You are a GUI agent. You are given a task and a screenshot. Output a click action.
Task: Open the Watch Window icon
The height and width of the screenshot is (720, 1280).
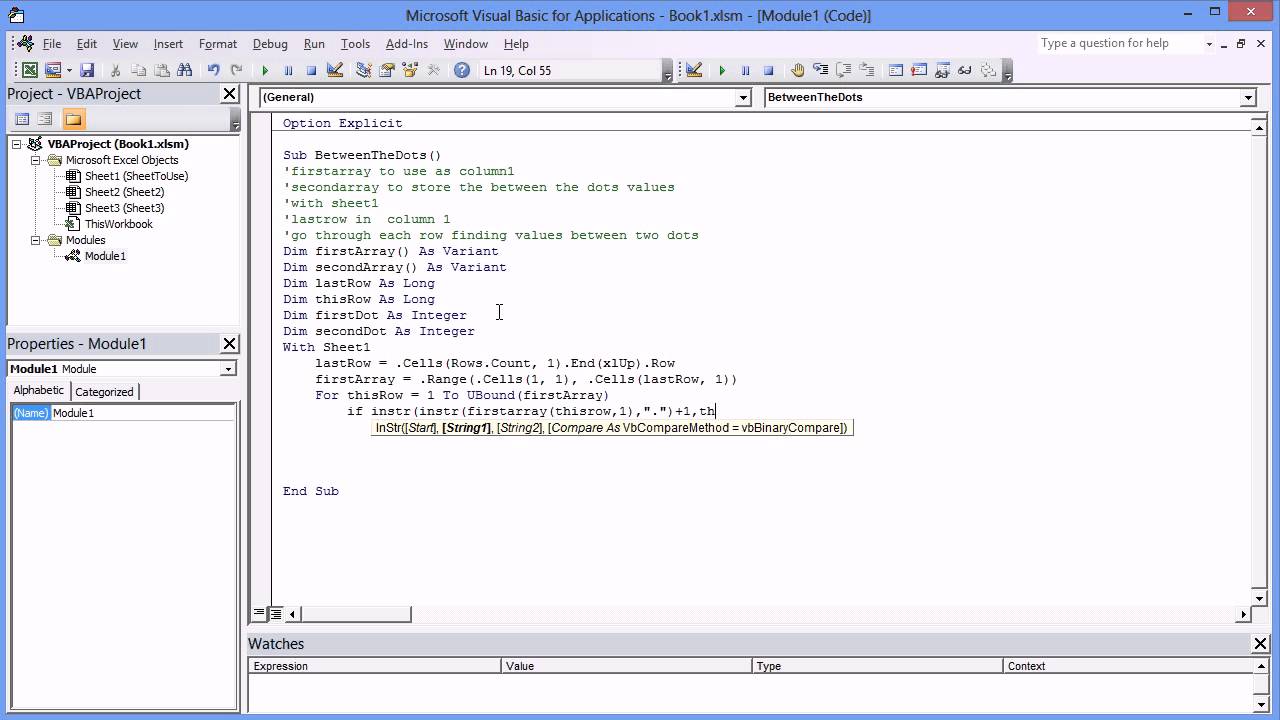click(x=942, y=70)
